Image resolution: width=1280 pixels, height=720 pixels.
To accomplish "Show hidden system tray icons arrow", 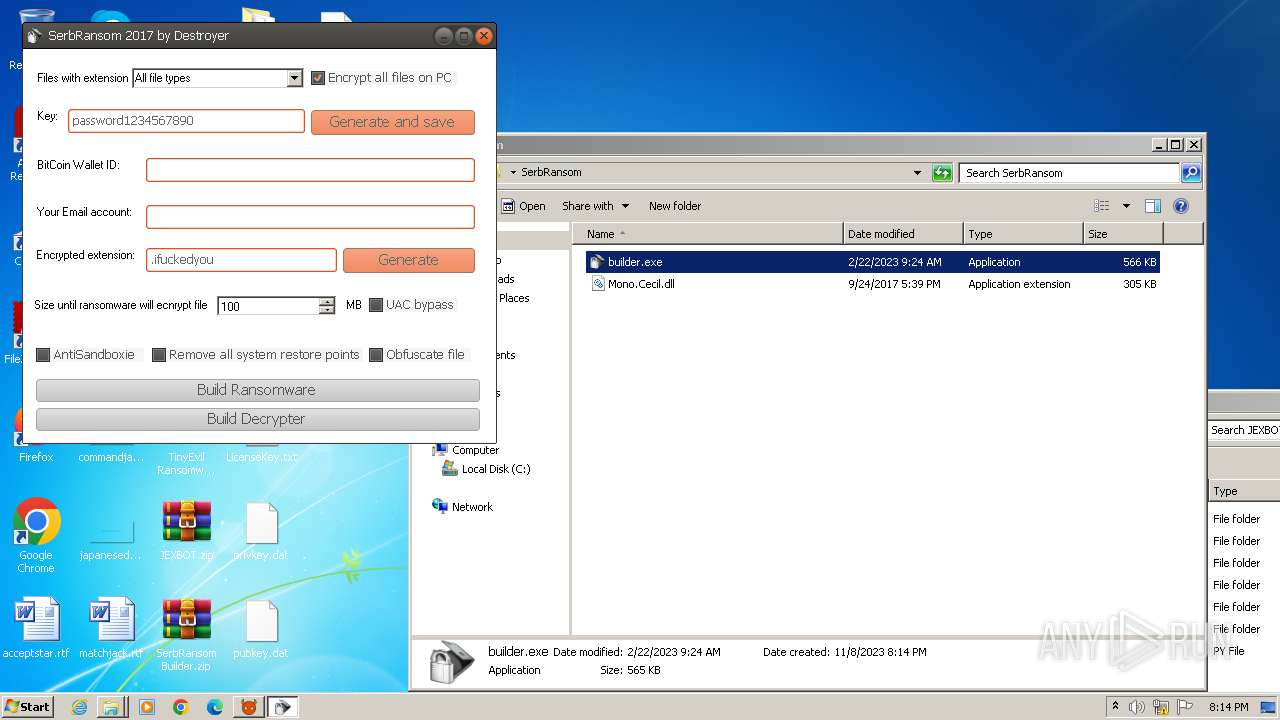I will click(x=1115, y=706).
